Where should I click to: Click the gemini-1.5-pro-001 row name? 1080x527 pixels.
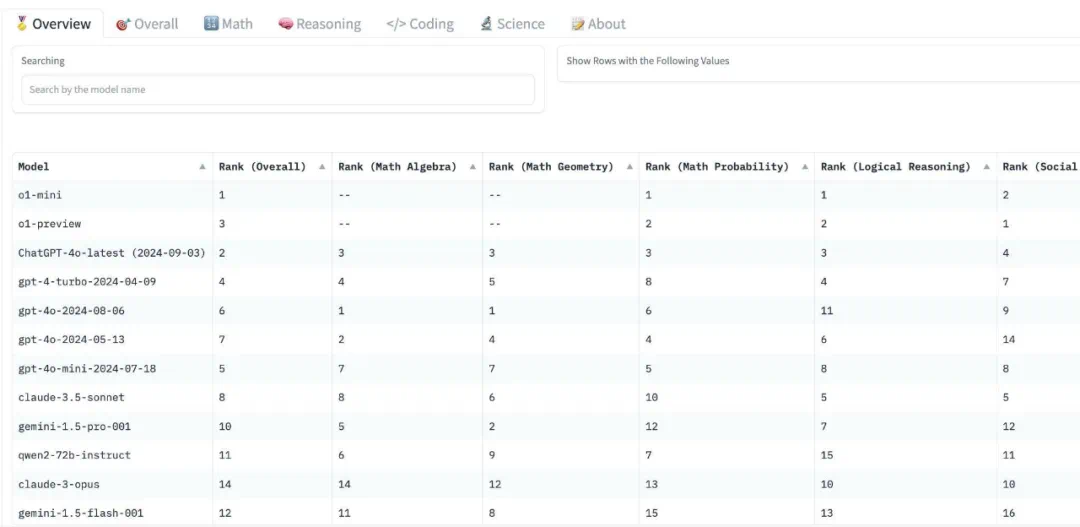[74, 426]
